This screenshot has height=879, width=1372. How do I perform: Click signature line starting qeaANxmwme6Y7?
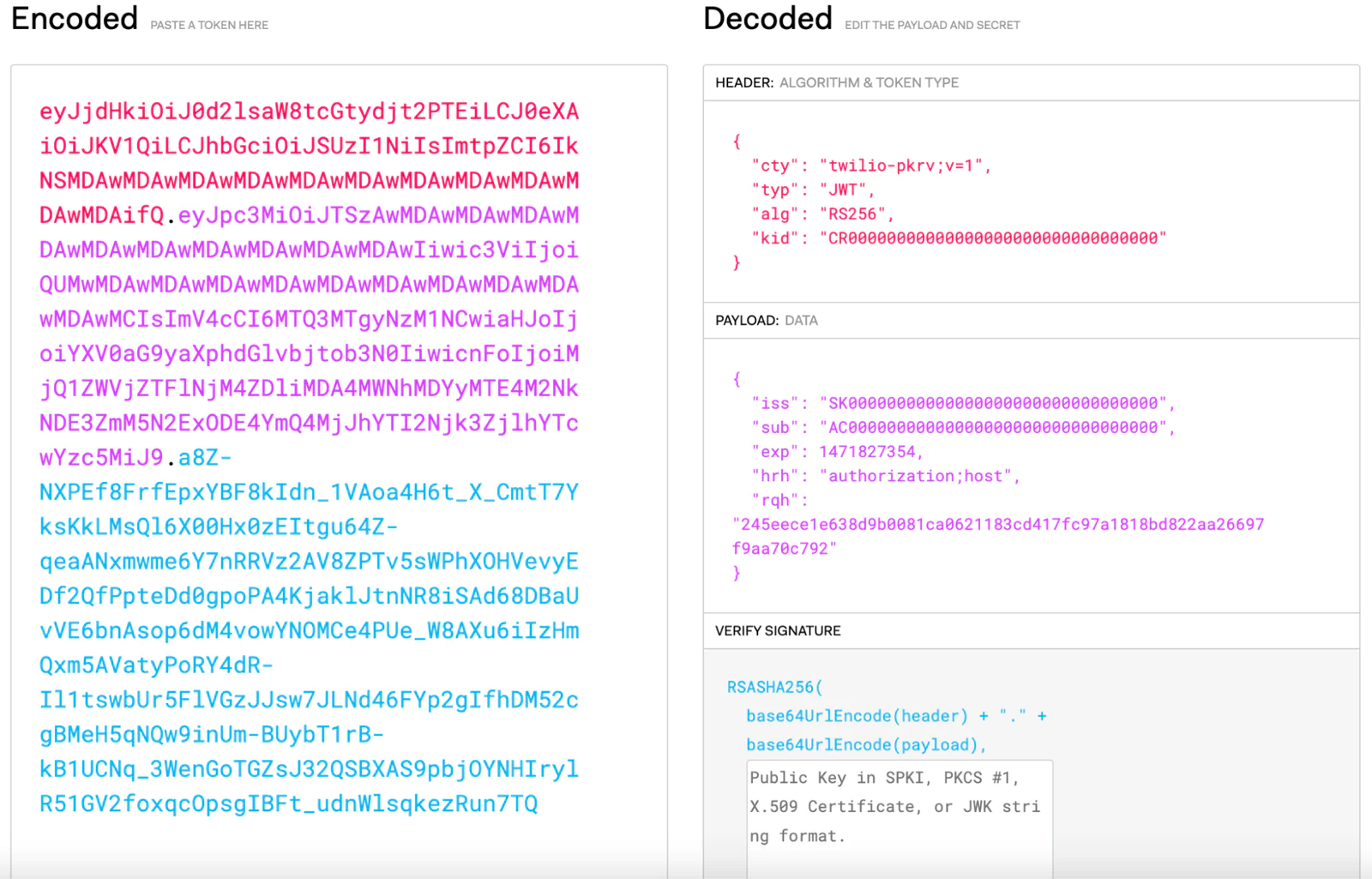(x=310, y=562)
